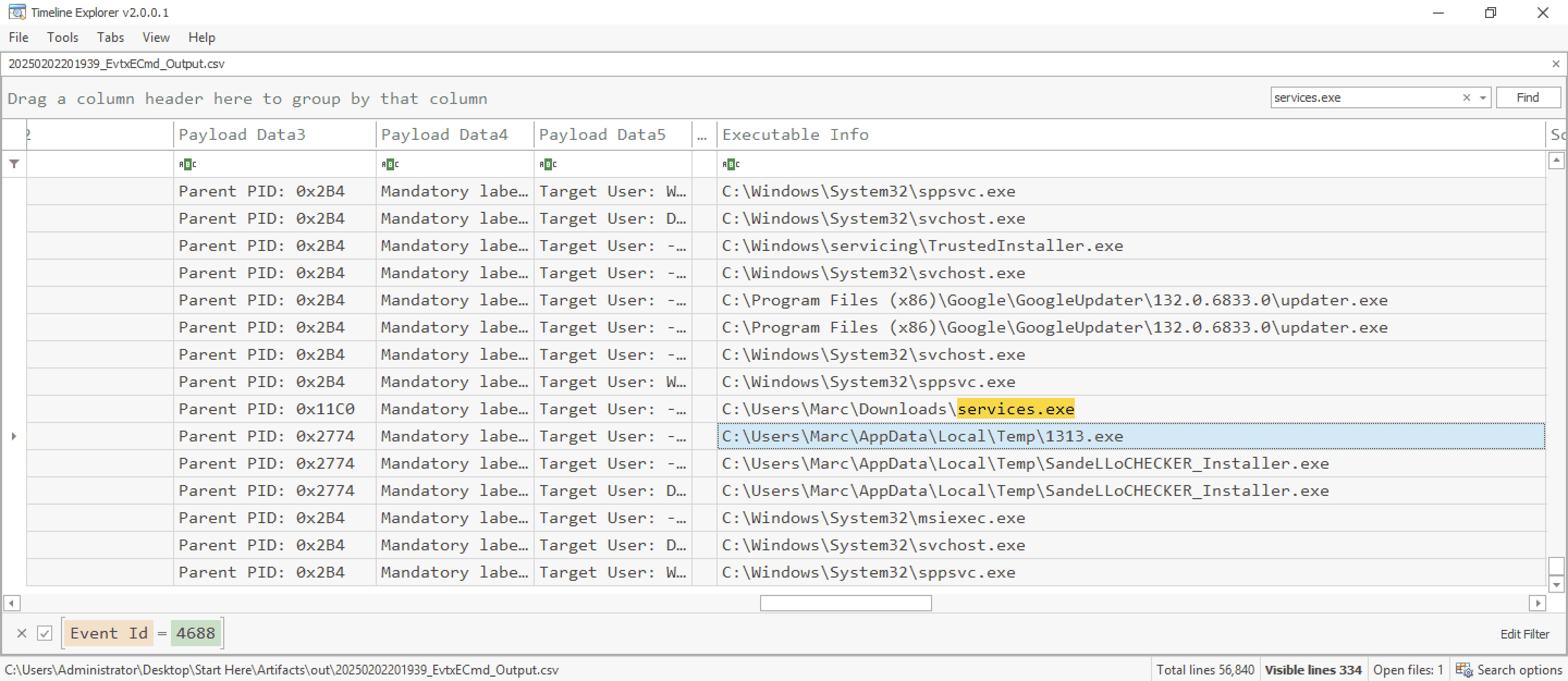The image size is (1568, 681).
Task: Click Visible lines 334 status entry
Action: [1313, 670]
